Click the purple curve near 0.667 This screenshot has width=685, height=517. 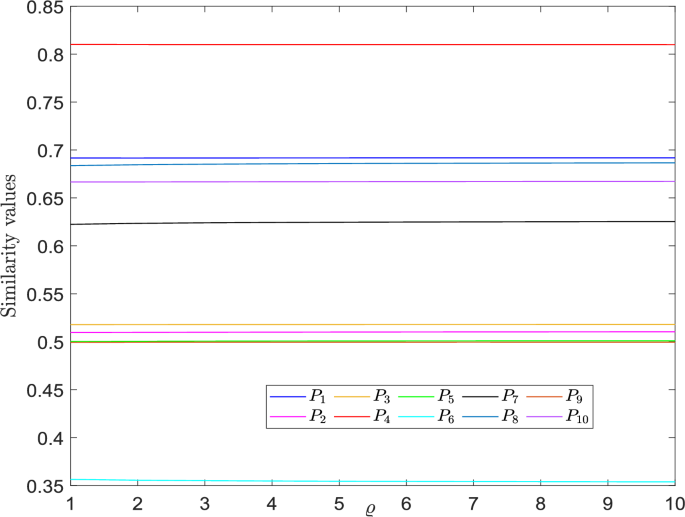coord(373,181)
